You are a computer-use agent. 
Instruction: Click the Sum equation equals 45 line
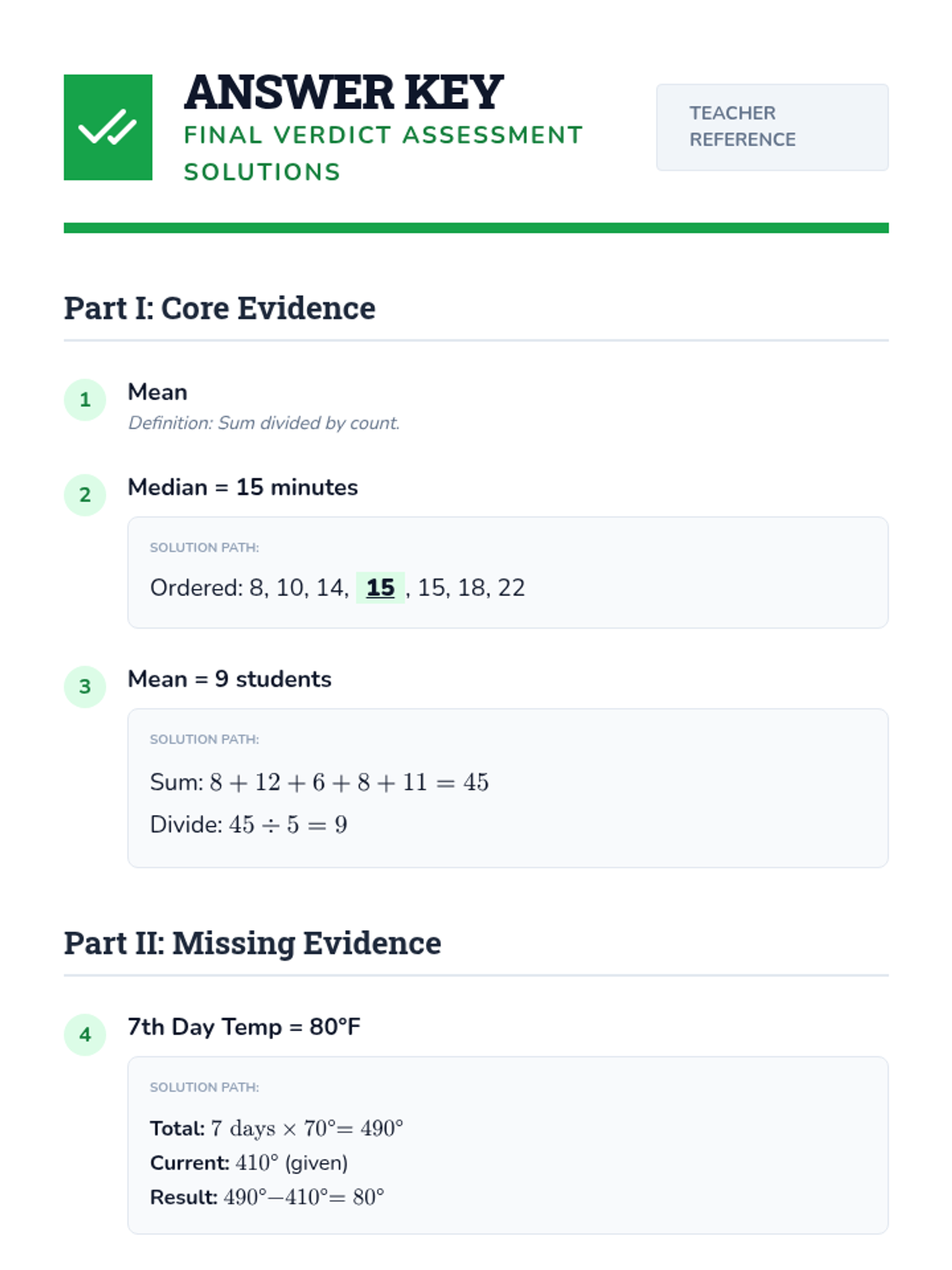pyautogui.click(x=319, y=782)
